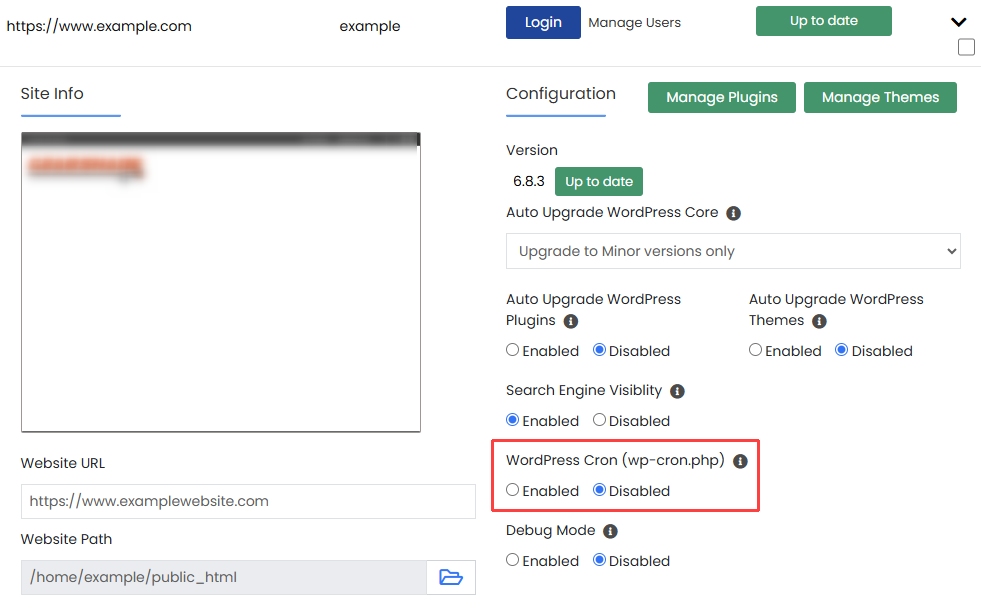Viewport: 981px width, 609px height.
Task: Click the WordPress Cron info icon
Action: [740, 461]
